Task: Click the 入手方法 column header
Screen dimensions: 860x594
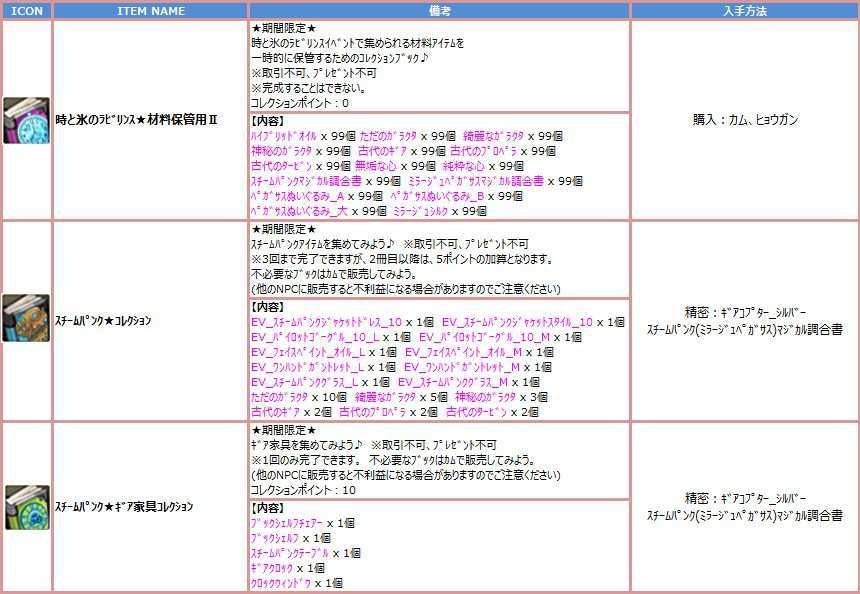Action: [x=745, y=10]
